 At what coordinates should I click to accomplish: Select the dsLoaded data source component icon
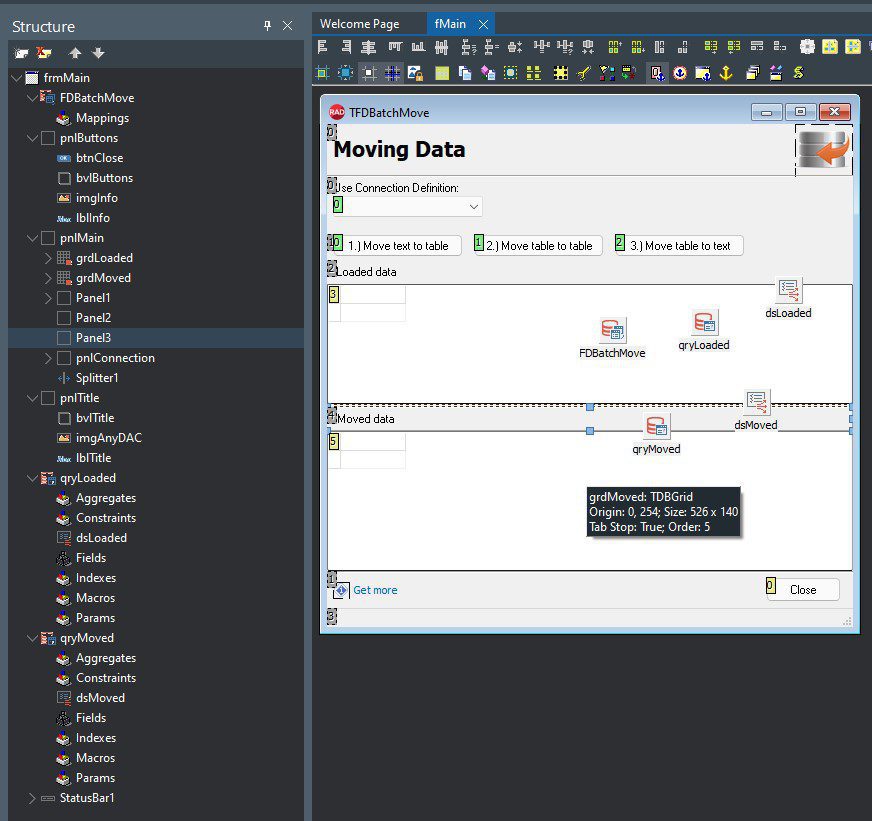coord(788,291)
